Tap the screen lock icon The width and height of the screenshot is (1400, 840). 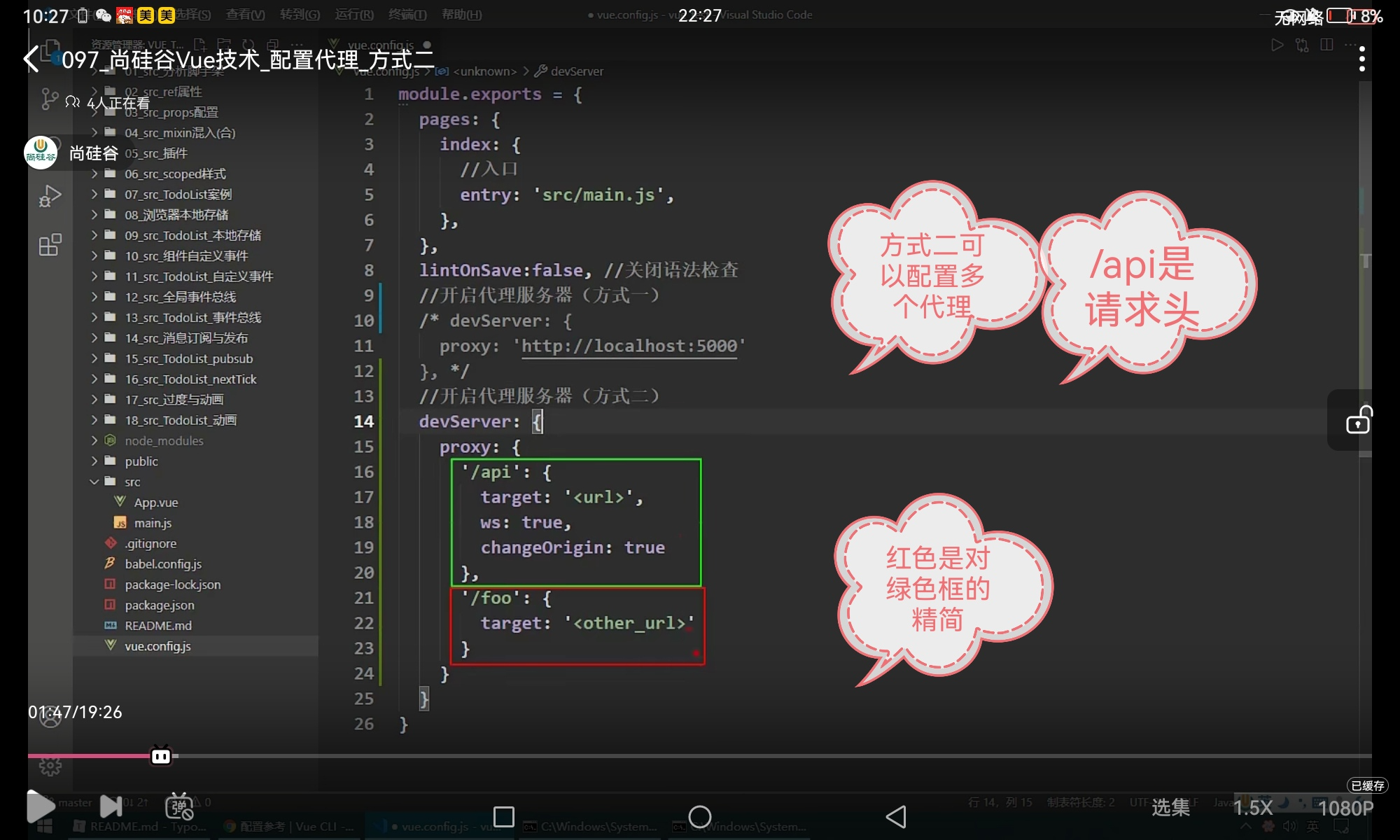point(1358,421)
